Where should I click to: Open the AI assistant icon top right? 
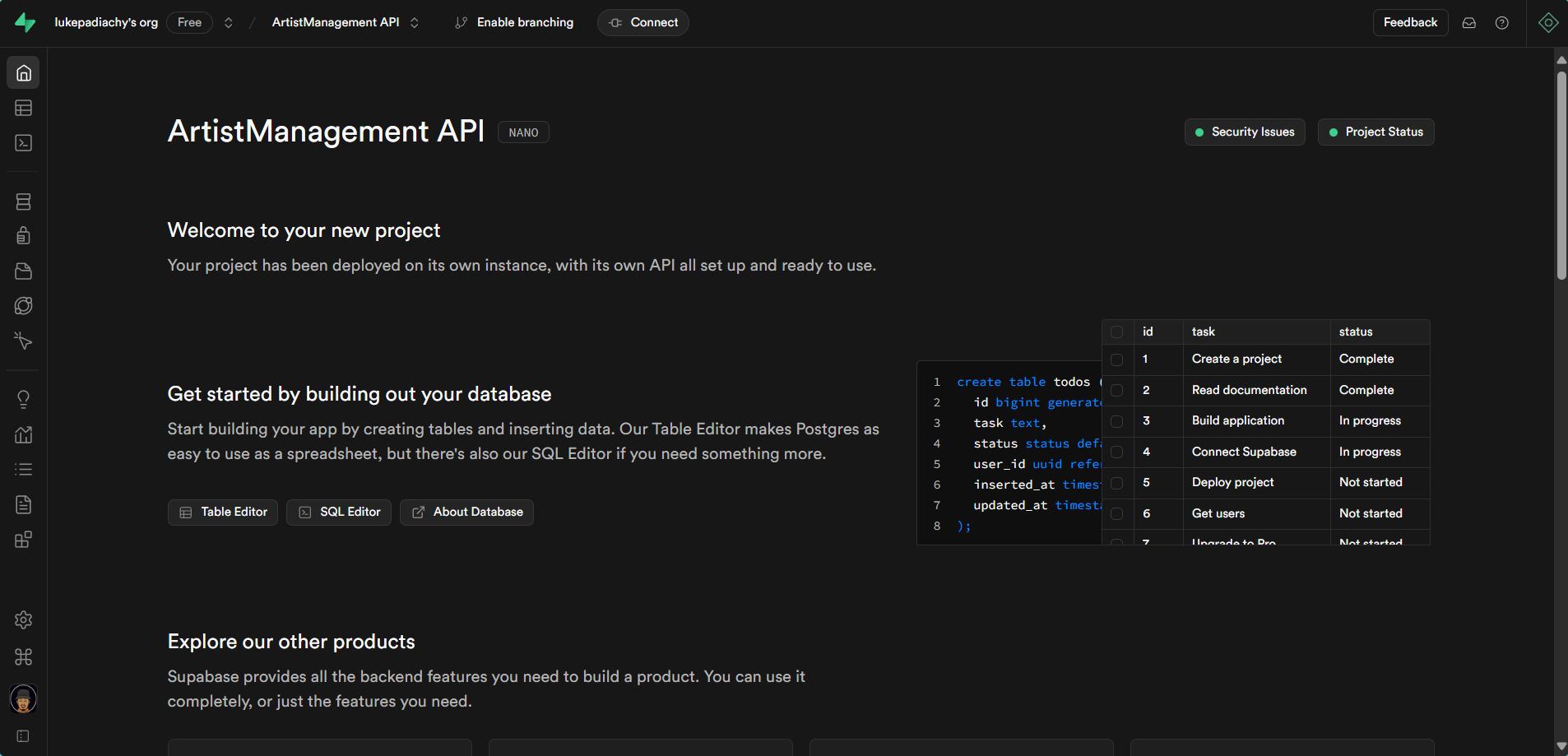point(1548,23)
